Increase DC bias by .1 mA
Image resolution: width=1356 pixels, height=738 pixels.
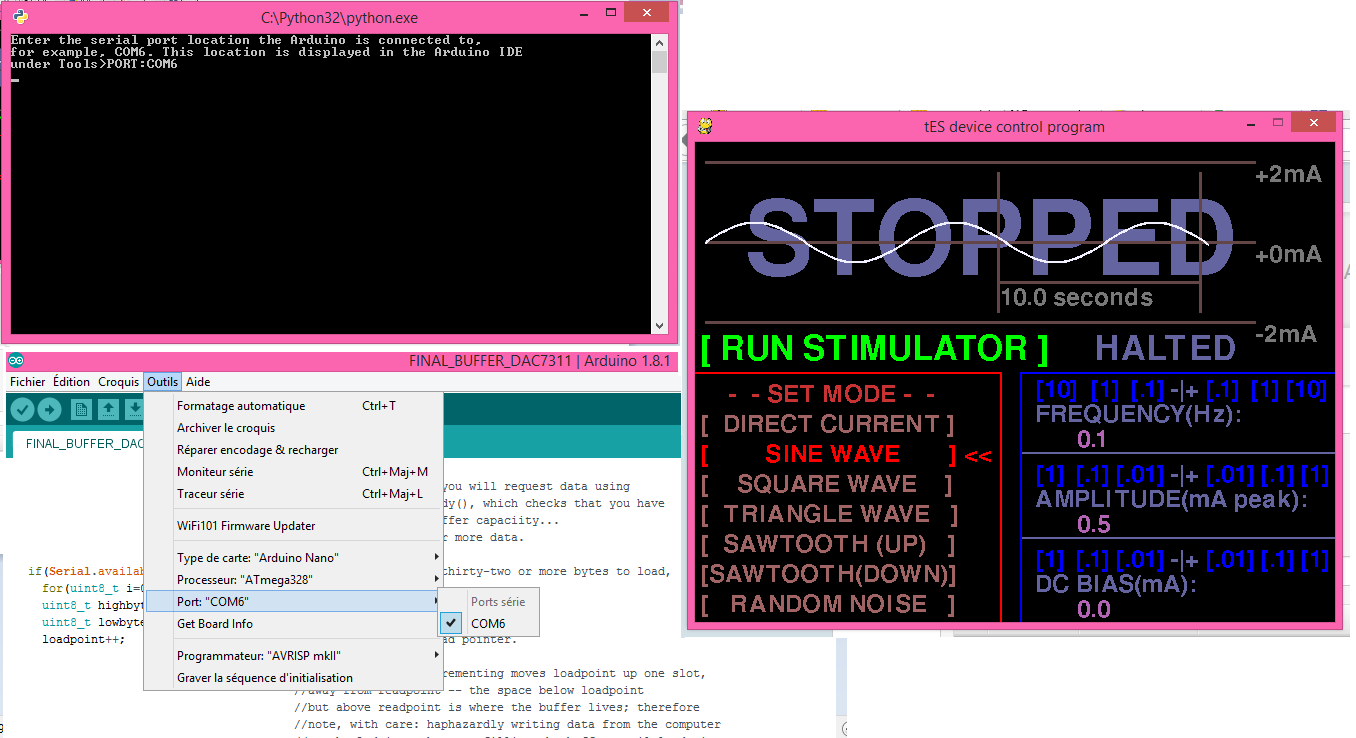(x=1276, y=559)
